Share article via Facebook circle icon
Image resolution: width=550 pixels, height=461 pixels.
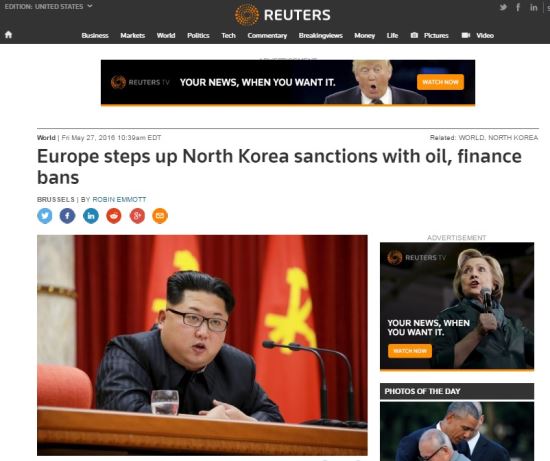[x=67, y=216]
